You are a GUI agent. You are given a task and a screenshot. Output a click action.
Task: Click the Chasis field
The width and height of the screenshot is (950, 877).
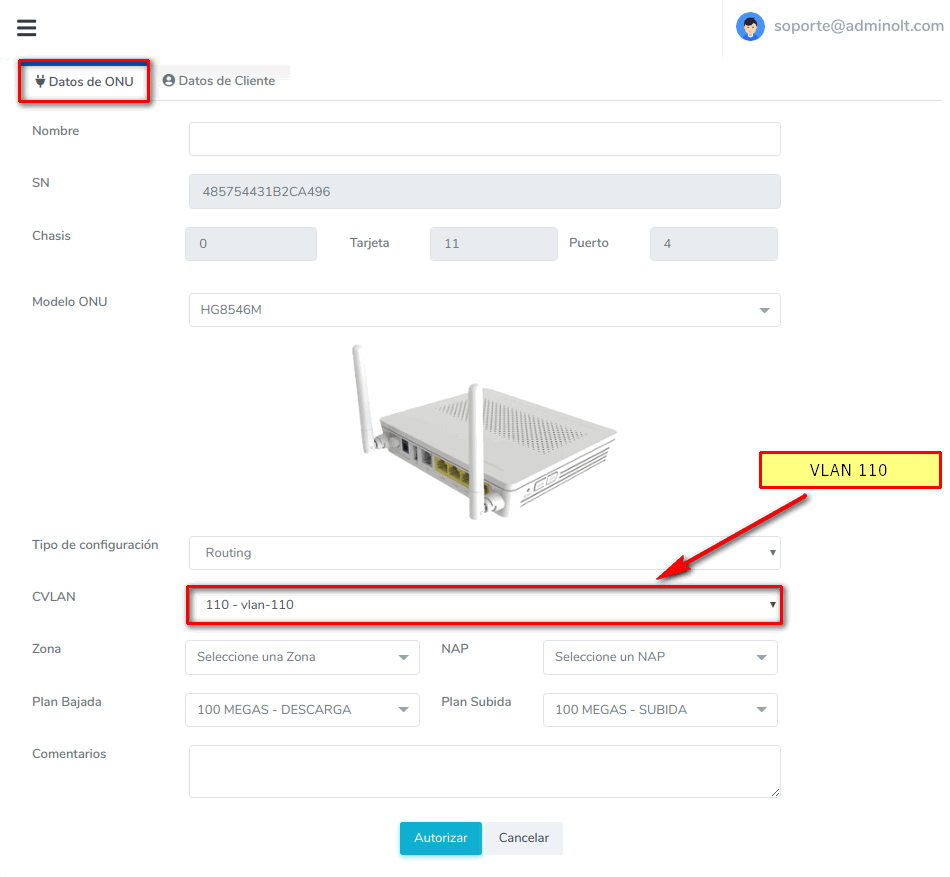click(251, 243)
